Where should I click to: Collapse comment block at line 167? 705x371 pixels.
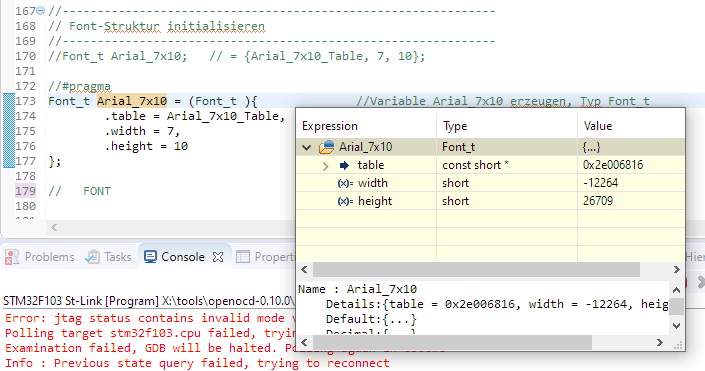(x=40, y=10)
